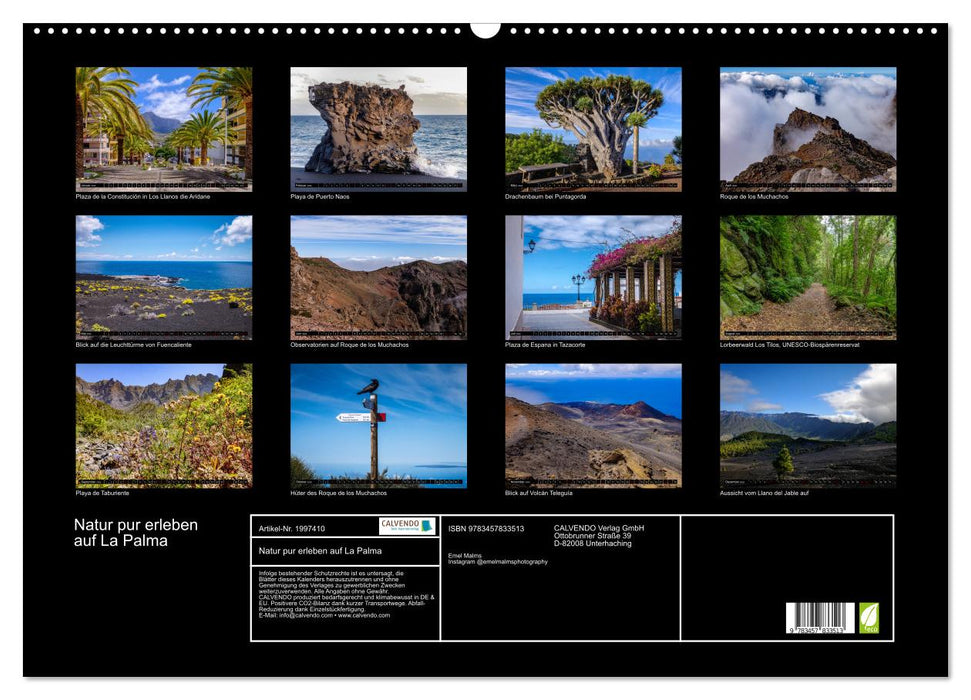The image size is (971, 700).
Task: Select the green eco leaf label
Action: pyautogui.click(x=869, y=620)
